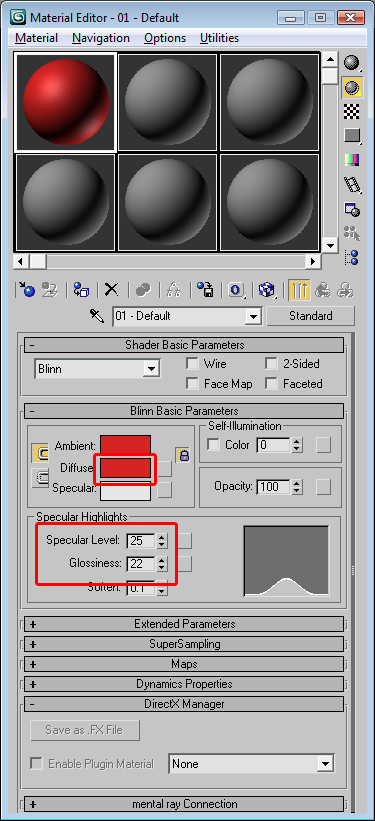Expand the Extended Parameters rollout
The width and height of the screenshot is (375, 821).
coord(184,624)
